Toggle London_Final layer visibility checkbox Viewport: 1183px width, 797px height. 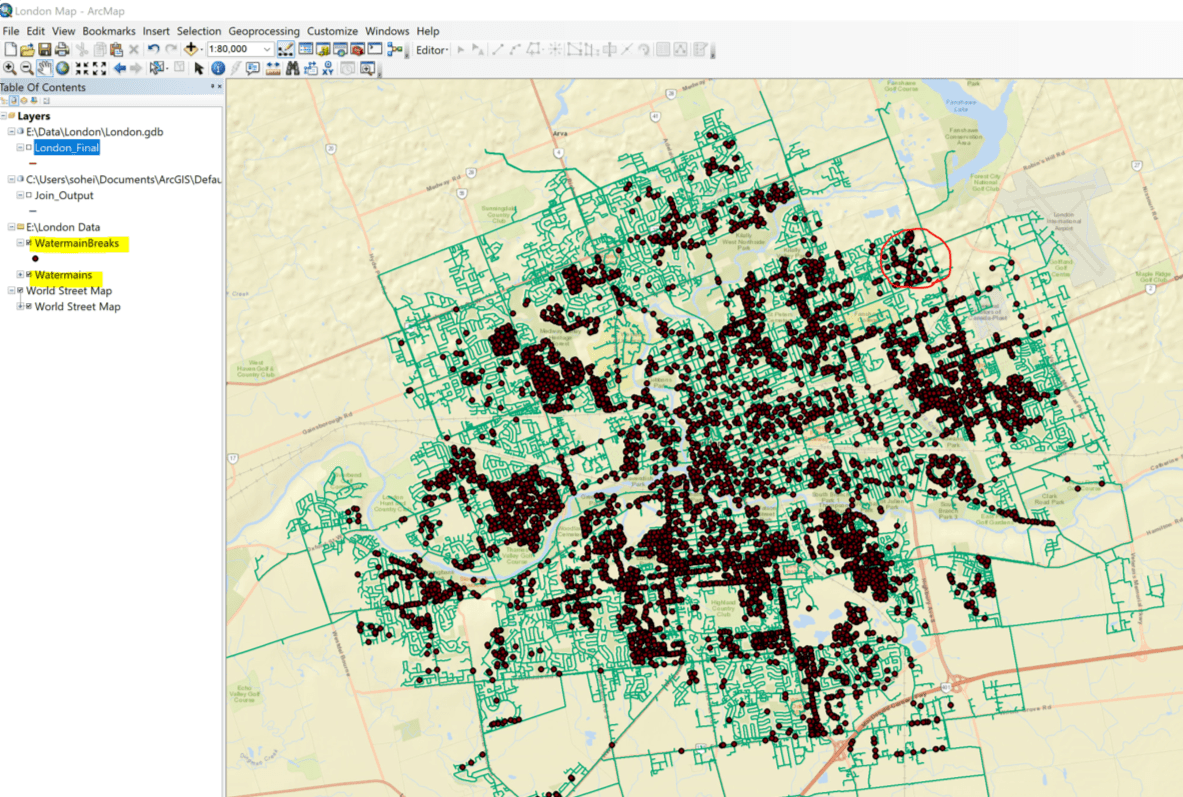coord(29,148)
